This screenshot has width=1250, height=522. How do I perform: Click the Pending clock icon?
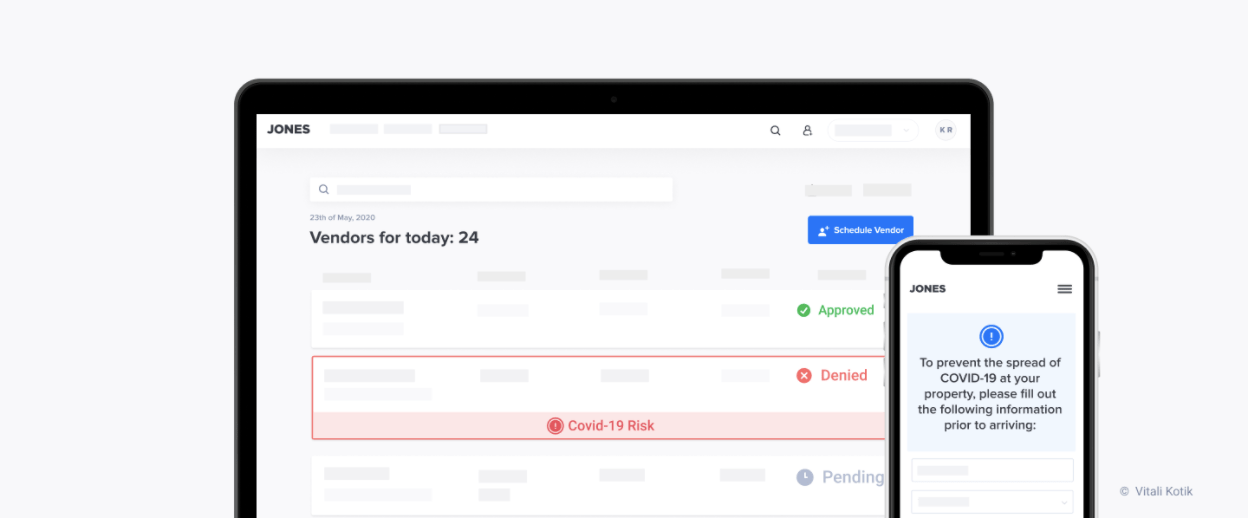(x=805, y=478)
